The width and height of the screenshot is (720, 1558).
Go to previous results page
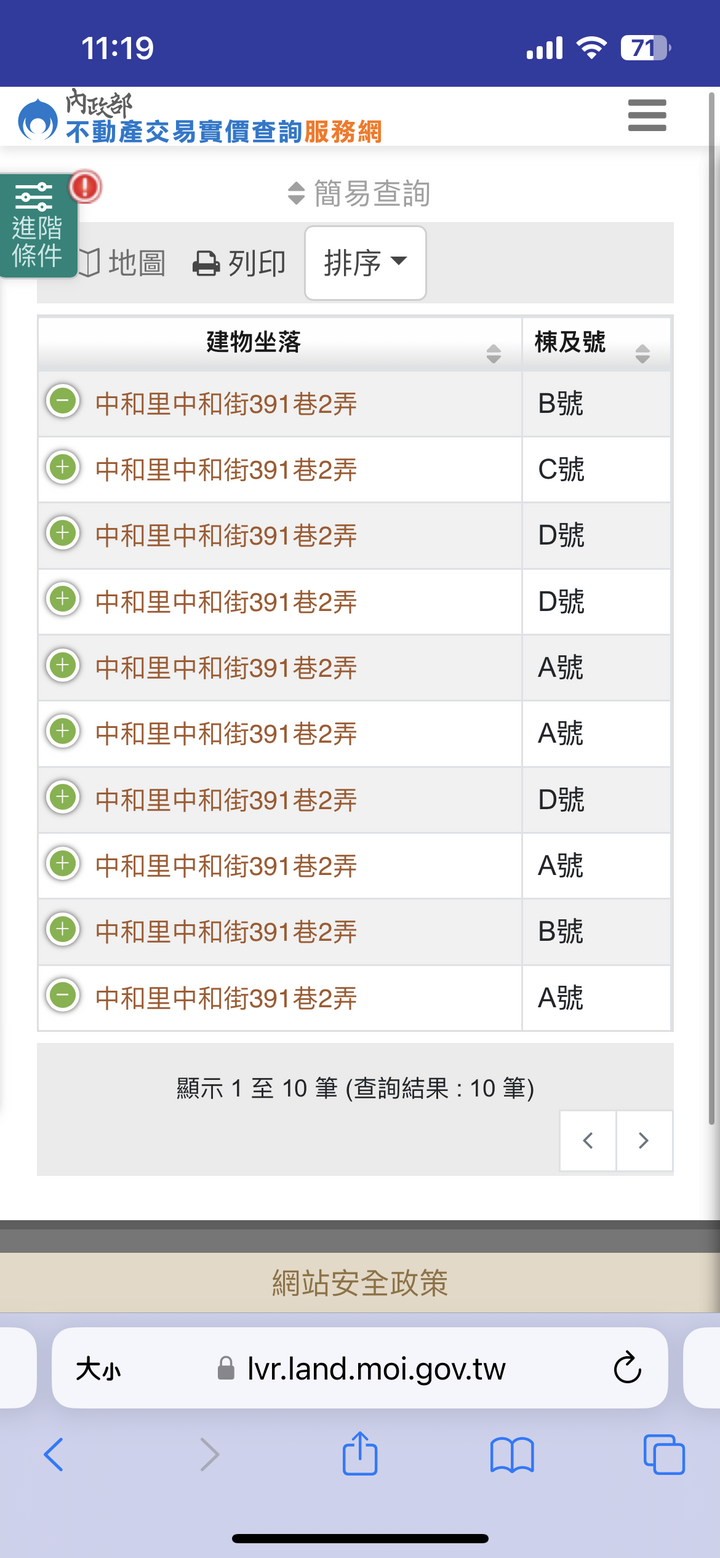click(588, 1140)
